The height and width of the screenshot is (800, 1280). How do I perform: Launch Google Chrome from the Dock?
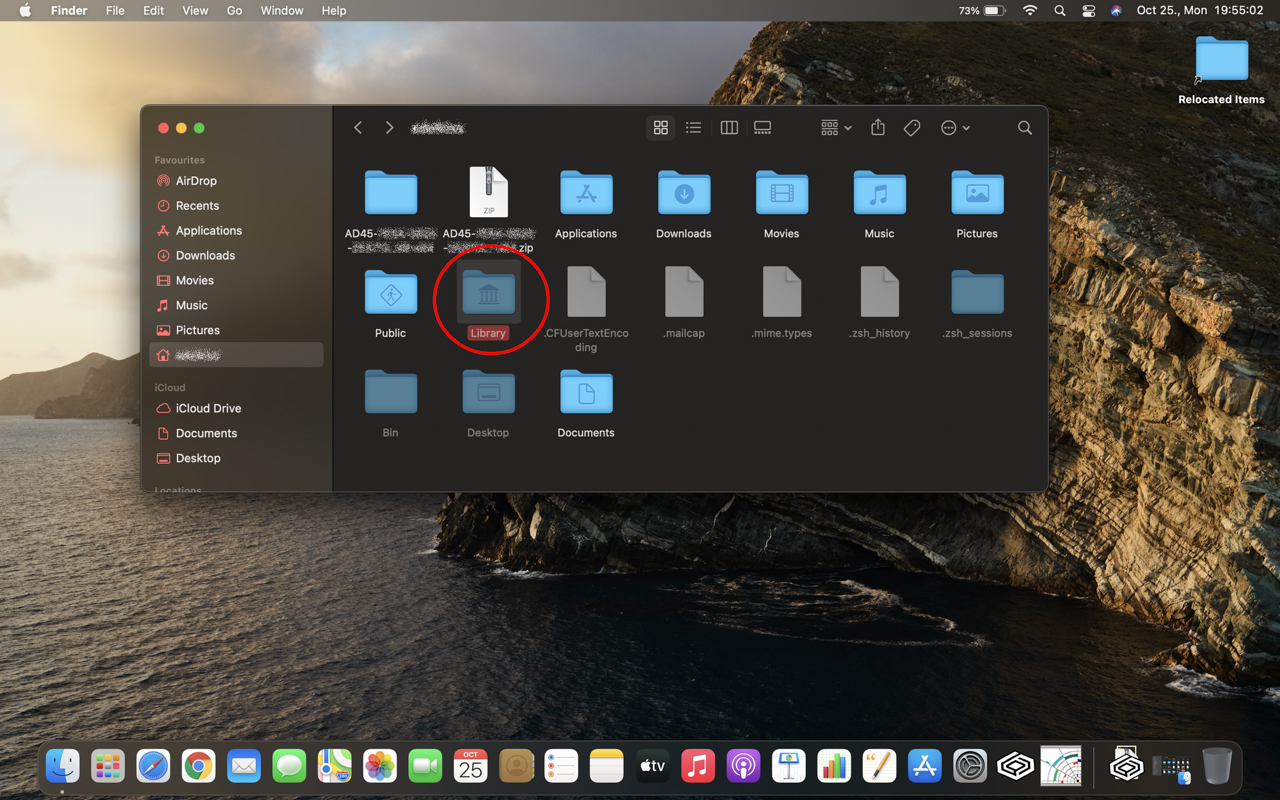[199, 767]
